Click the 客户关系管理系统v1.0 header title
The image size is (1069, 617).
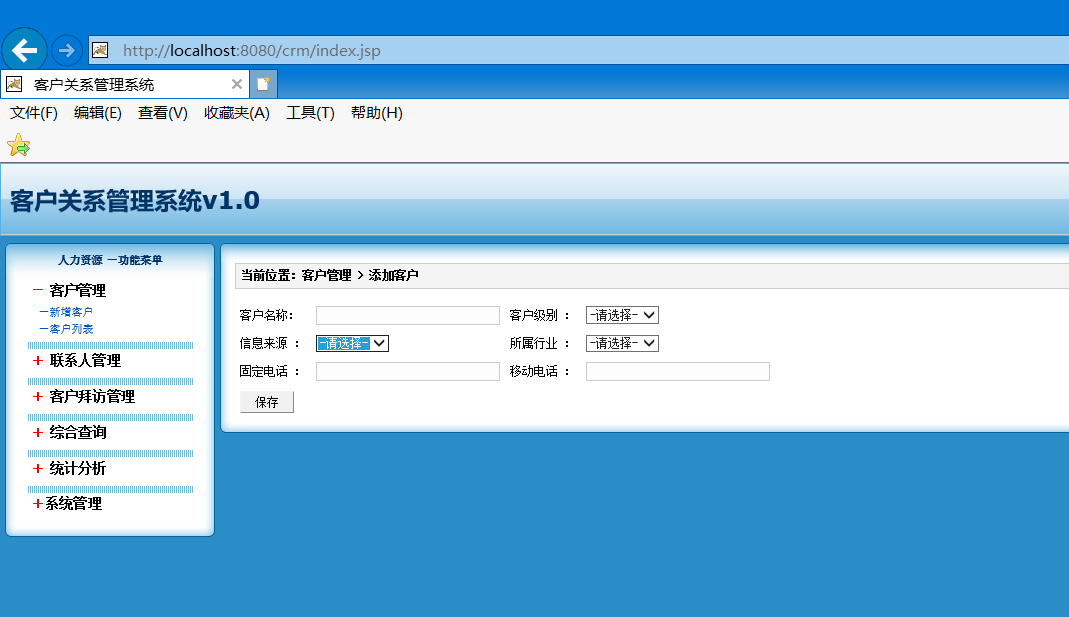click(x=135, y=200)
